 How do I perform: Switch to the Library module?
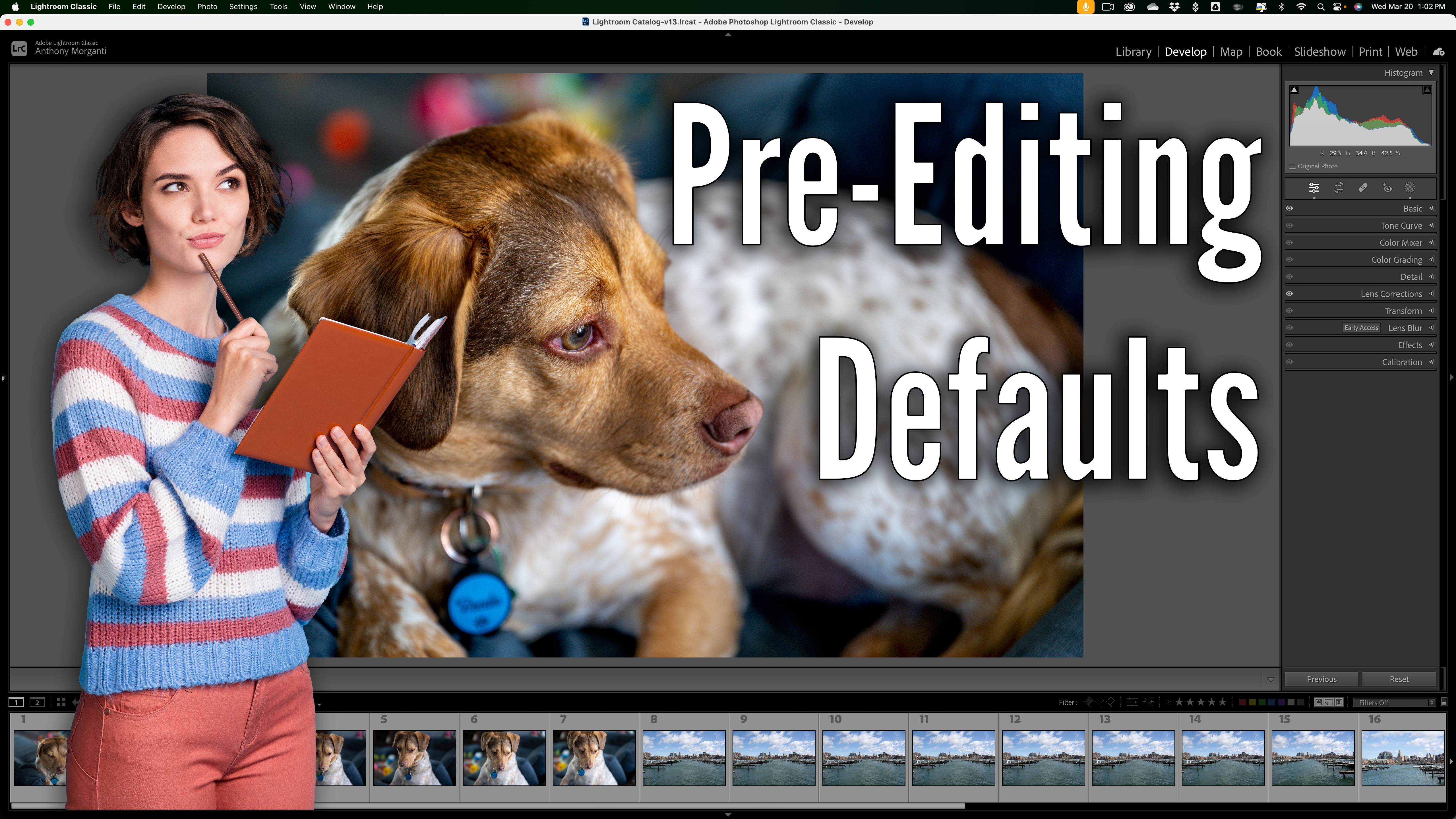pos(1133,51)
